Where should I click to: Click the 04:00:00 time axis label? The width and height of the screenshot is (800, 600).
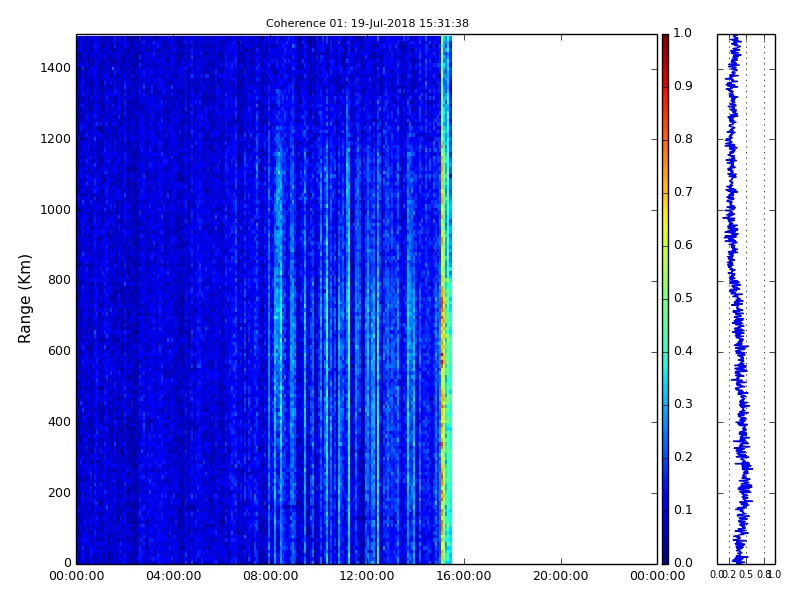[x=173, y=576]
